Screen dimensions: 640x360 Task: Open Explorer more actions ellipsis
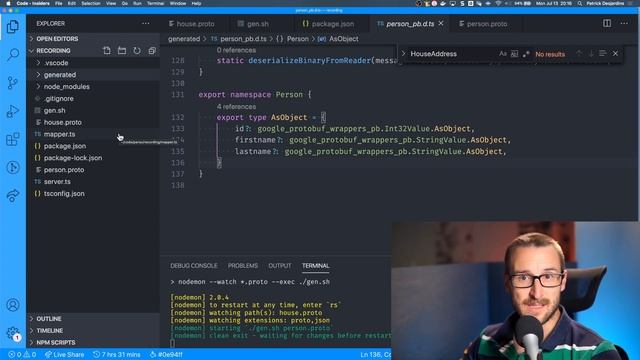point(145,24)
